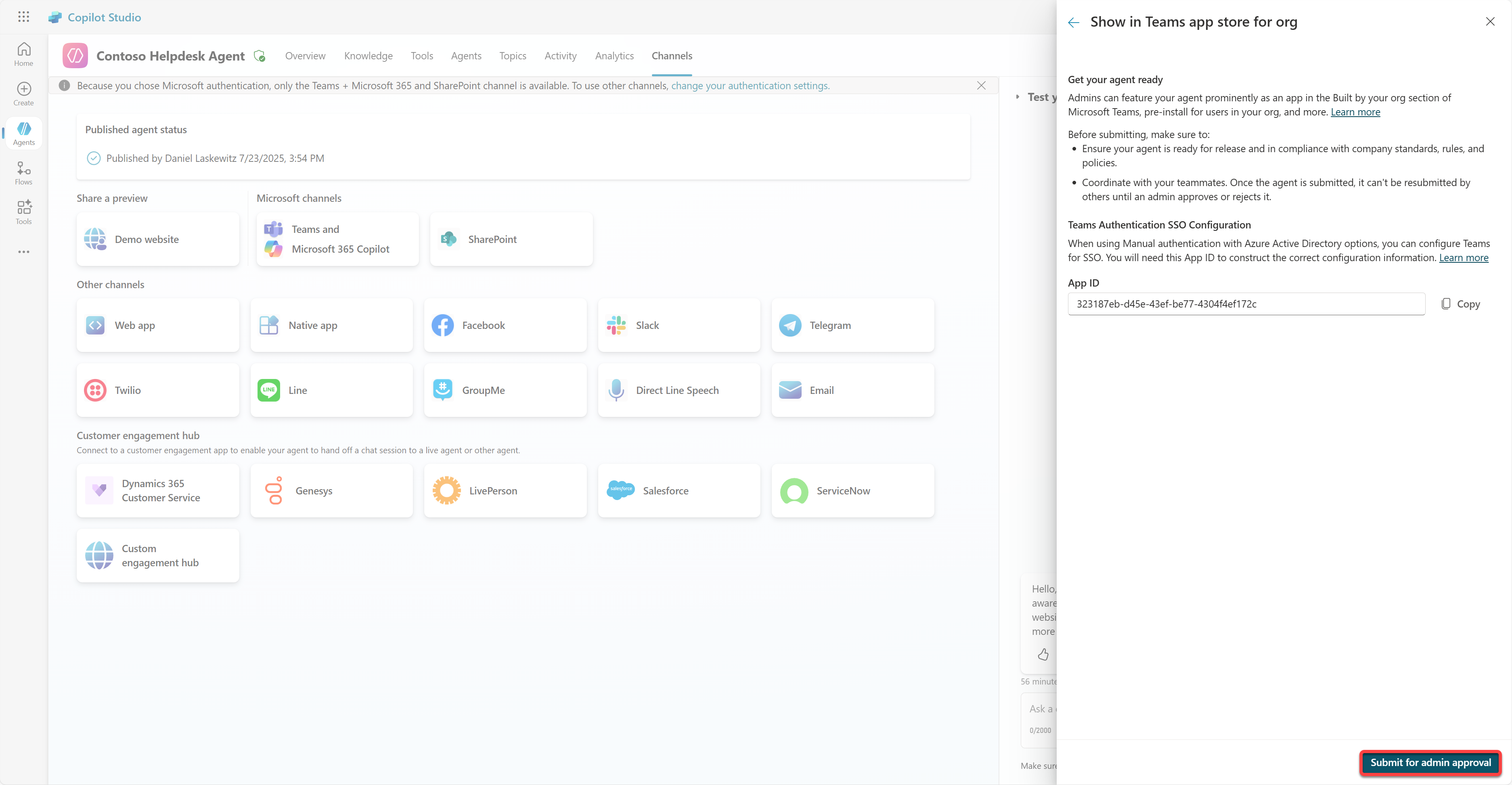This screenshot has height=785, width=1512.
Task: Expand the Test your agent pane
Action: click(1018, 97)
